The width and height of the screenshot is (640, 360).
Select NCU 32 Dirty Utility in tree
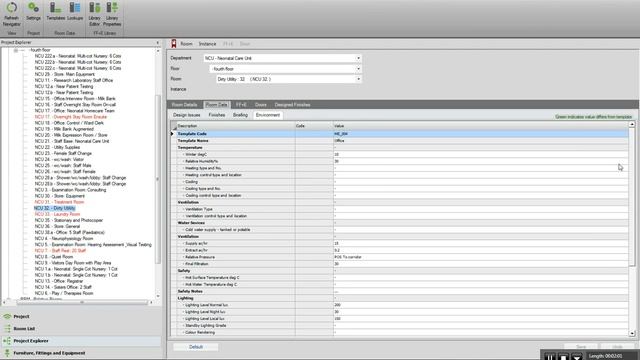(x=55, y=208)
